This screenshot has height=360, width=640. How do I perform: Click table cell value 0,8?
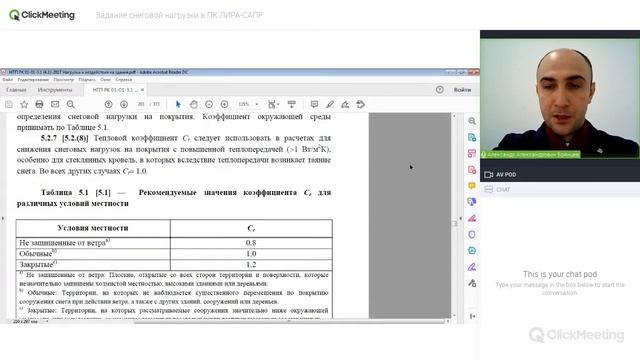point(251,243)
